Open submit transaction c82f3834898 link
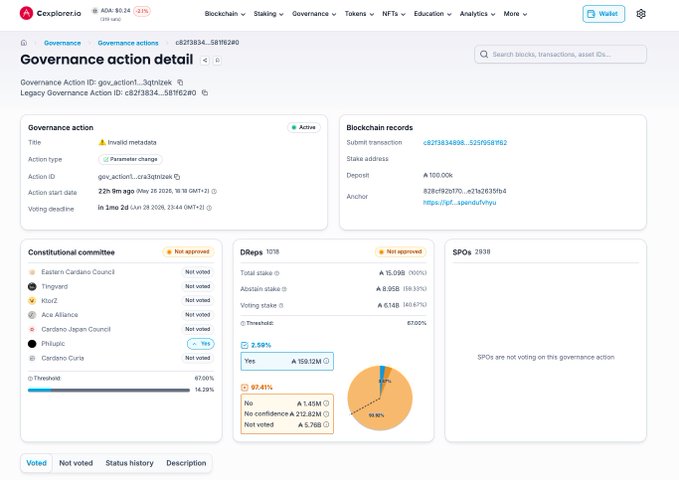Image resolution: width=679 pixels, height=480 pixels. point(465,143)
